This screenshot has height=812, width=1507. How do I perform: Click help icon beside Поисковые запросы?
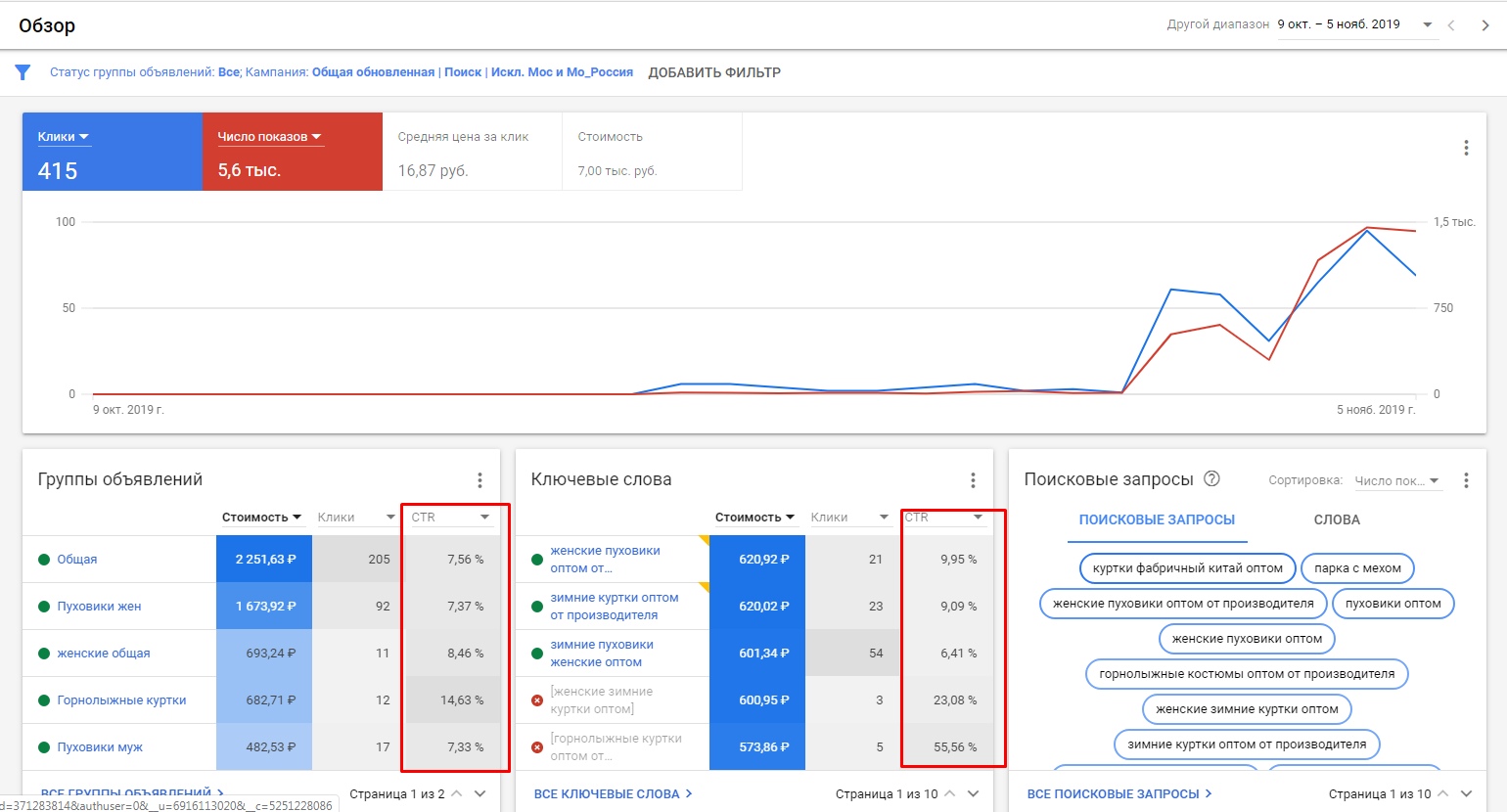(1211, 478)
